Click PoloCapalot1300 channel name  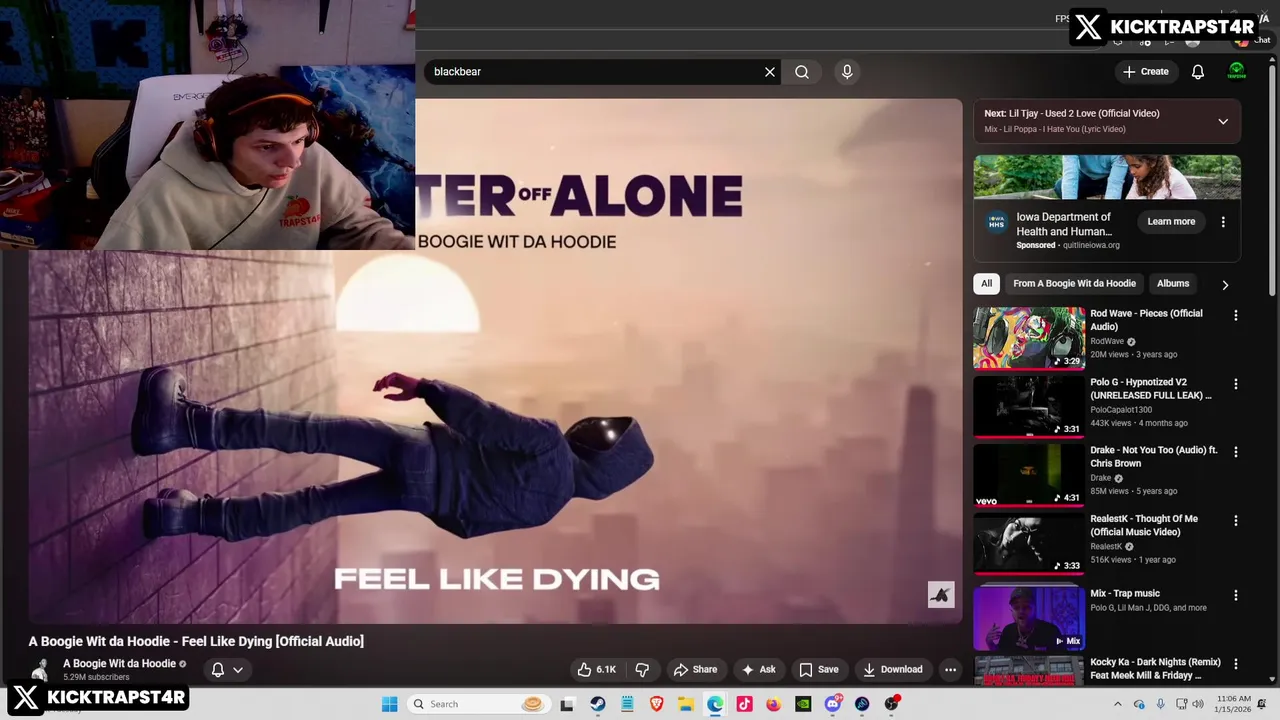click(1121, 410)
